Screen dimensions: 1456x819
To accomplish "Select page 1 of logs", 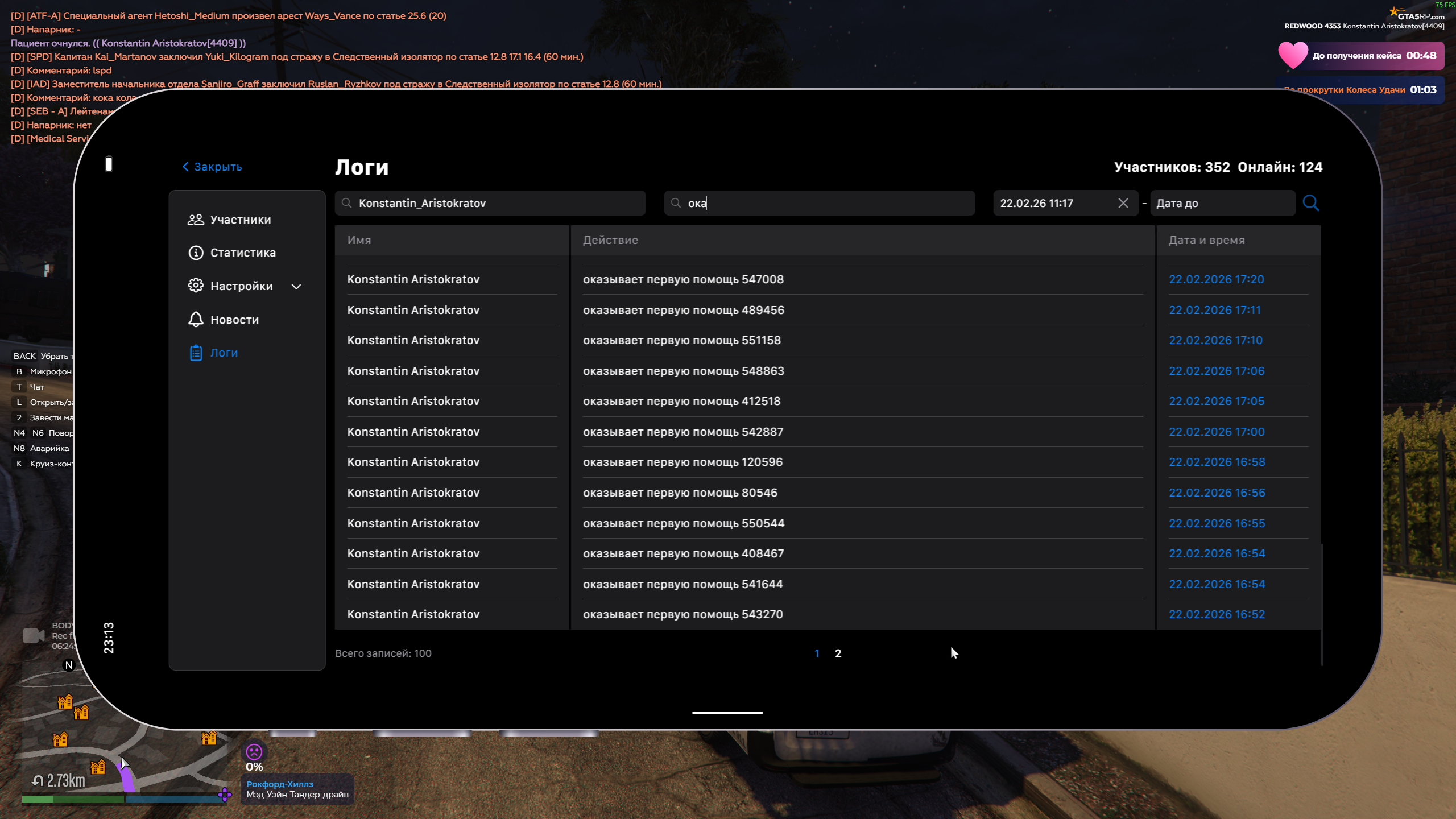I will [x=817, y=653].
